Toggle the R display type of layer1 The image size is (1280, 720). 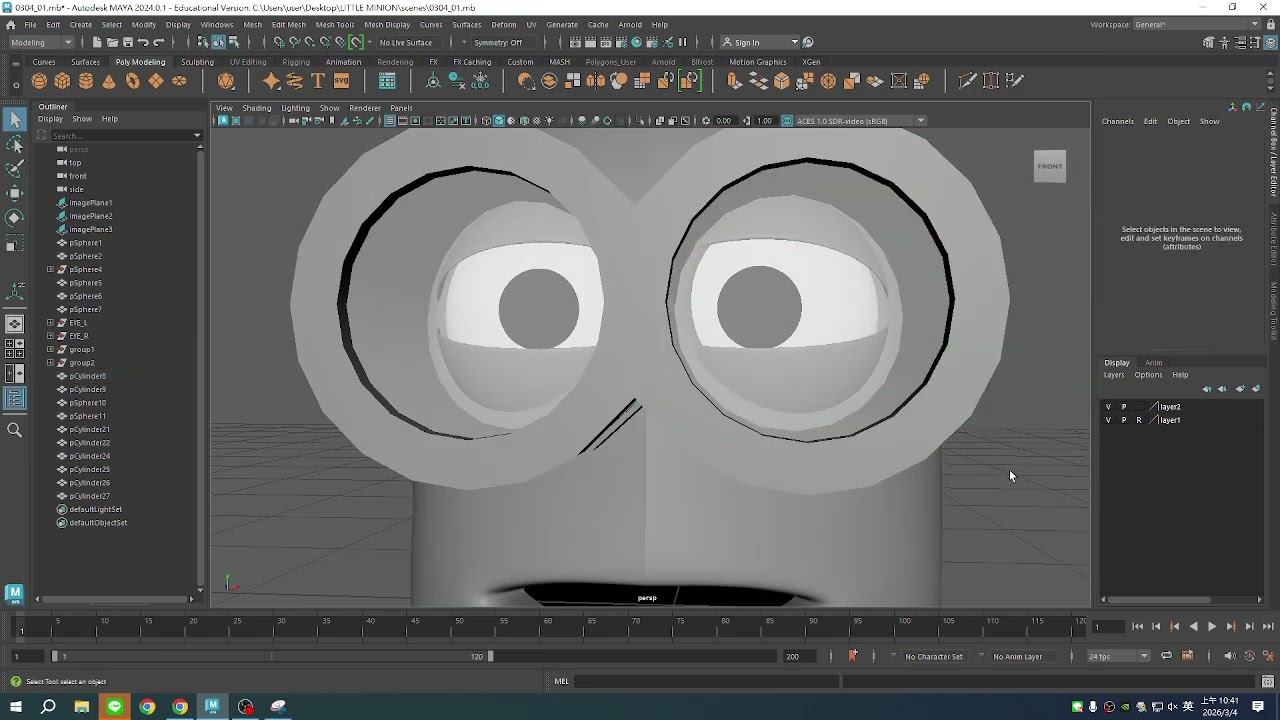coord(1138,420)
